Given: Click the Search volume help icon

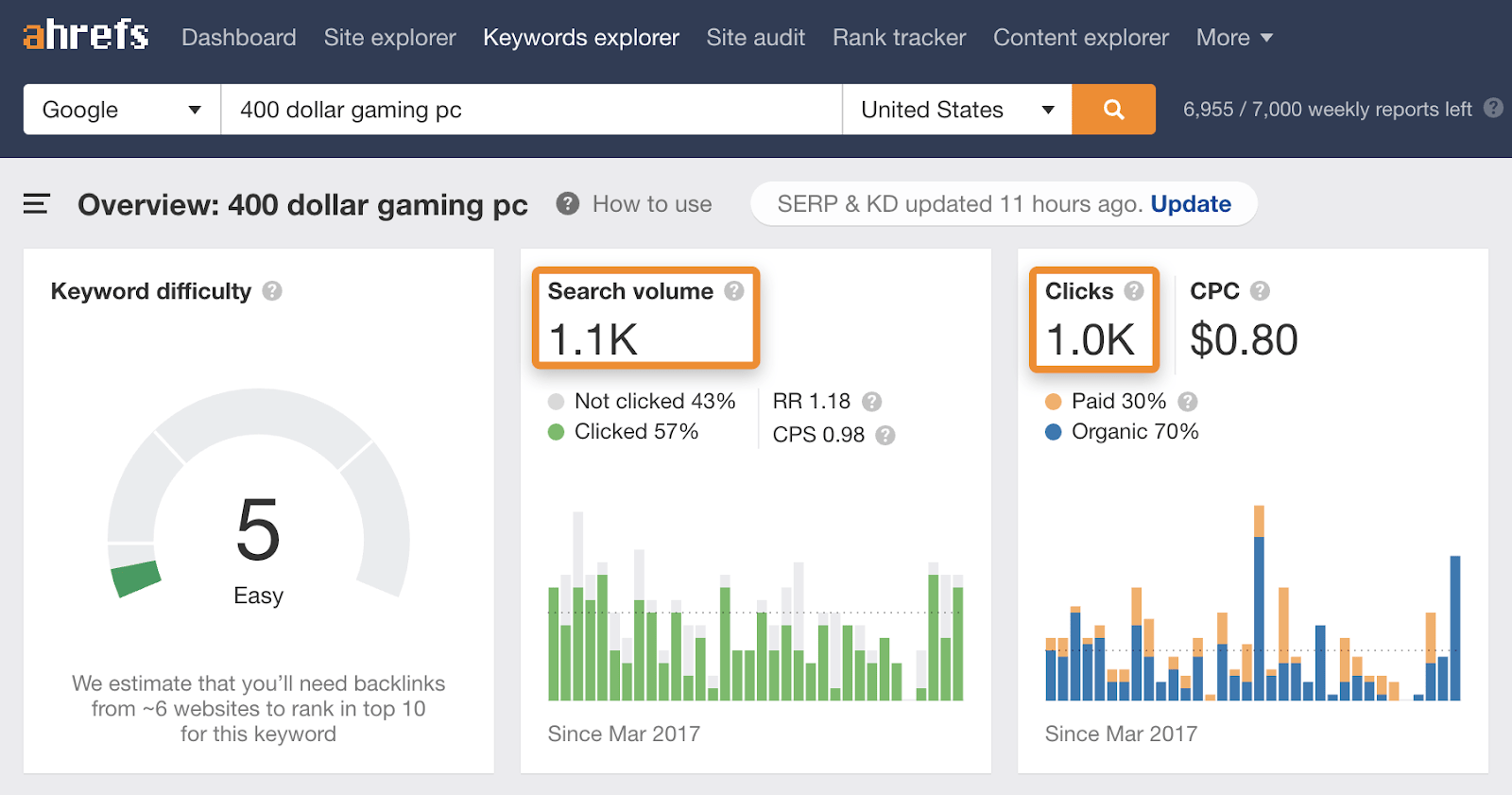Looking at the screenshot, I should [x=734, y=291].
